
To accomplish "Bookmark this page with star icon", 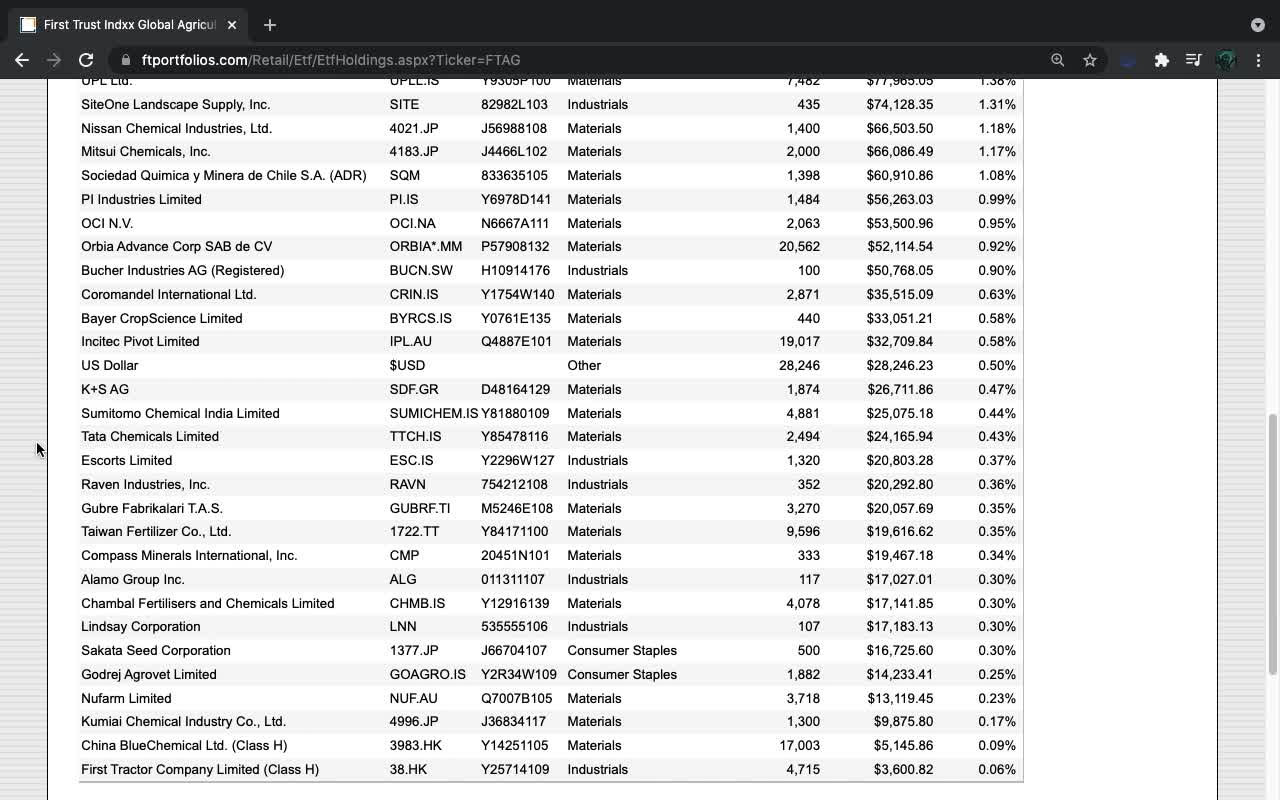I will point(1090,60).
